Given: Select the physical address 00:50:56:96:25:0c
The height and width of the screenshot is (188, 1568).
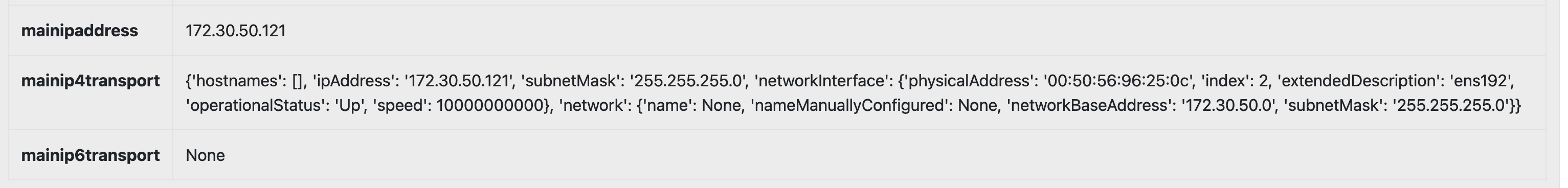Looking at the screenshot, I should 1117,81.
